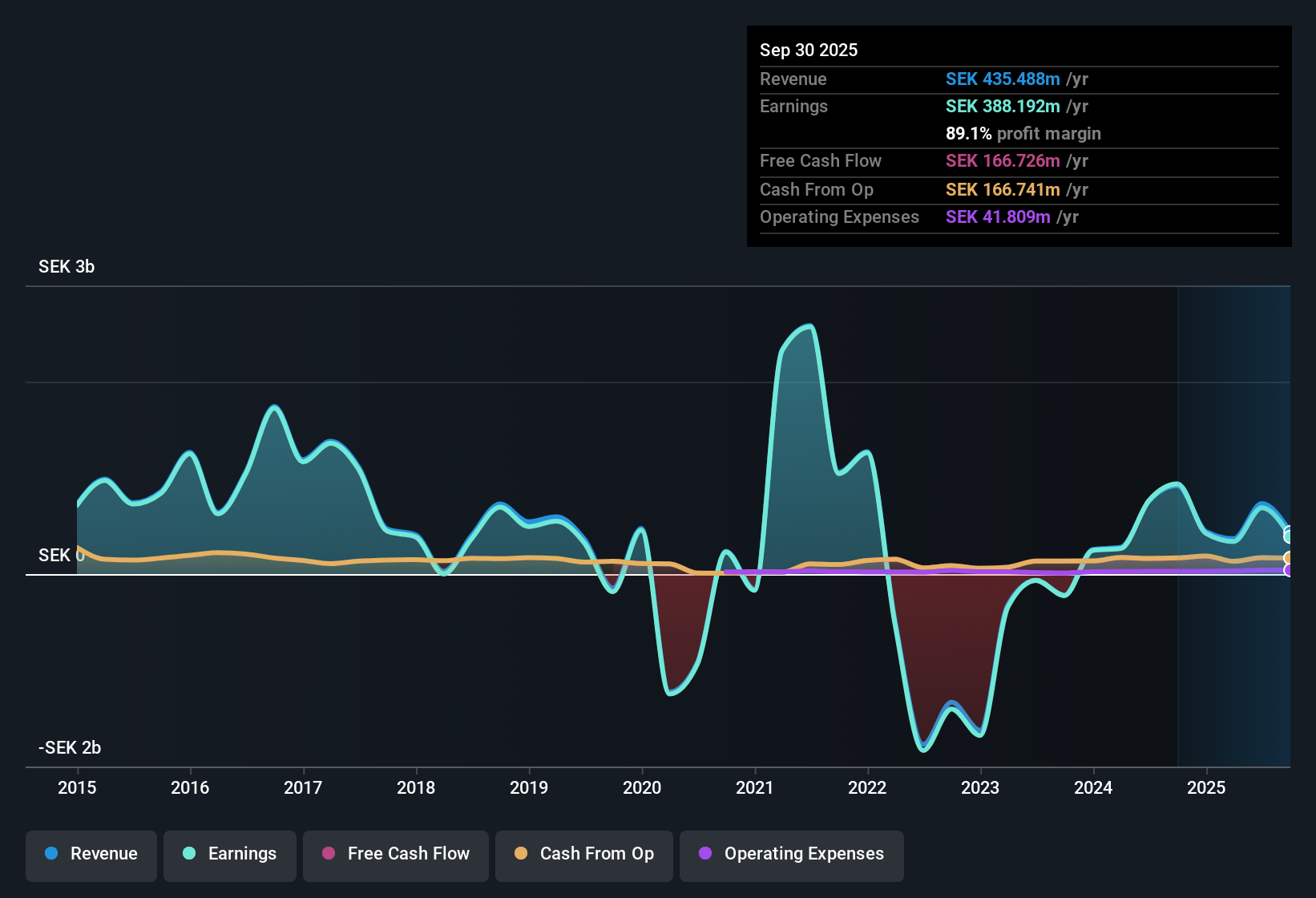Click the purple Operating Expenses dot
Image resolution: width=1316 pixels, height=898 pixels.
point(705,854)
